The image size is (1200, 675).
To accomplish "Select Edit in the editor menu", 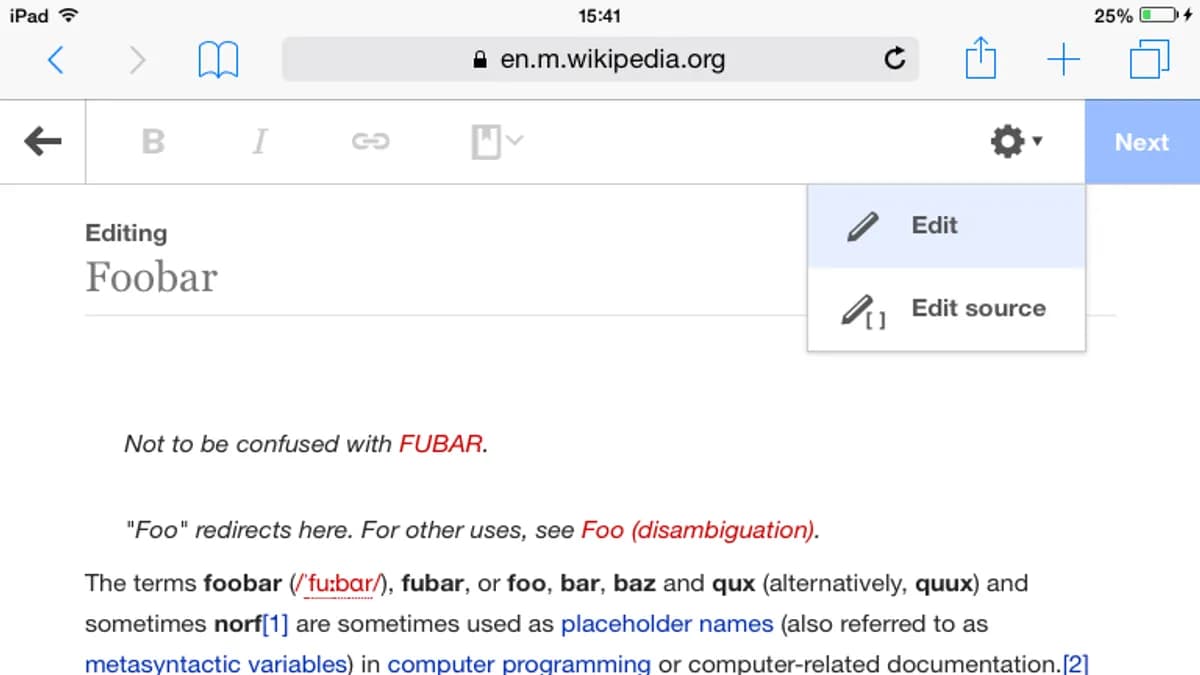I will [946, 226].
